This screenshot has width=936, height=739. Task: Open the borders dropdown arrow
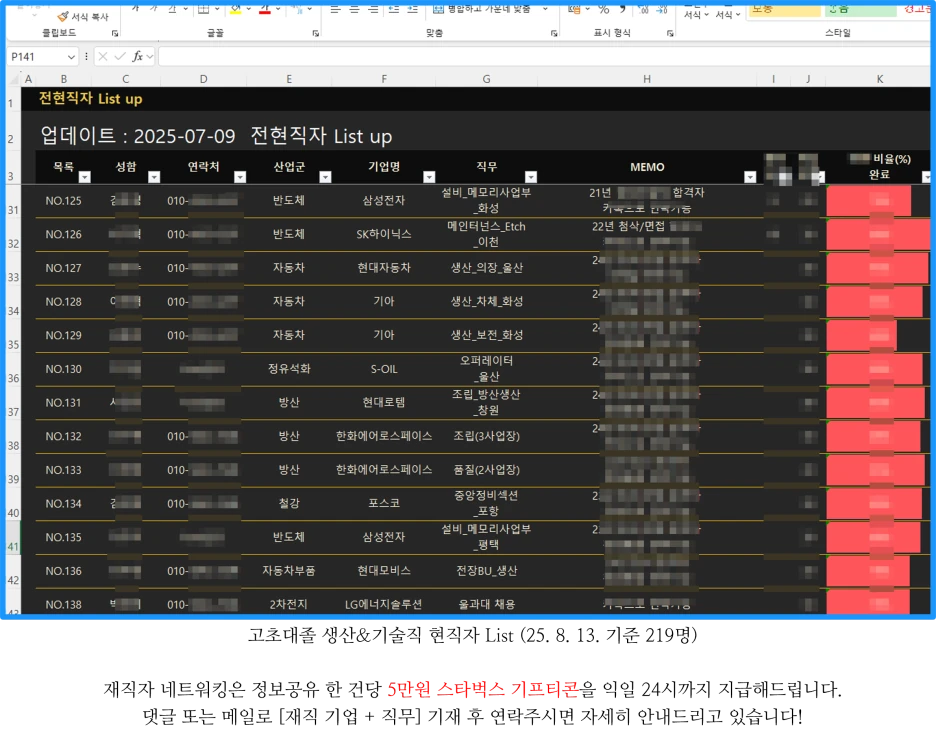click(x=217, y=9)
